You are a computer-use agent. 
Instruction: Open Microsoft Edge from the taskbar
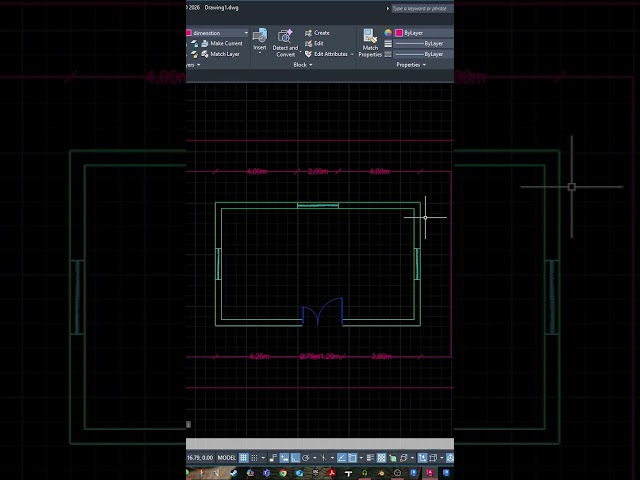(x=299, y=473)
